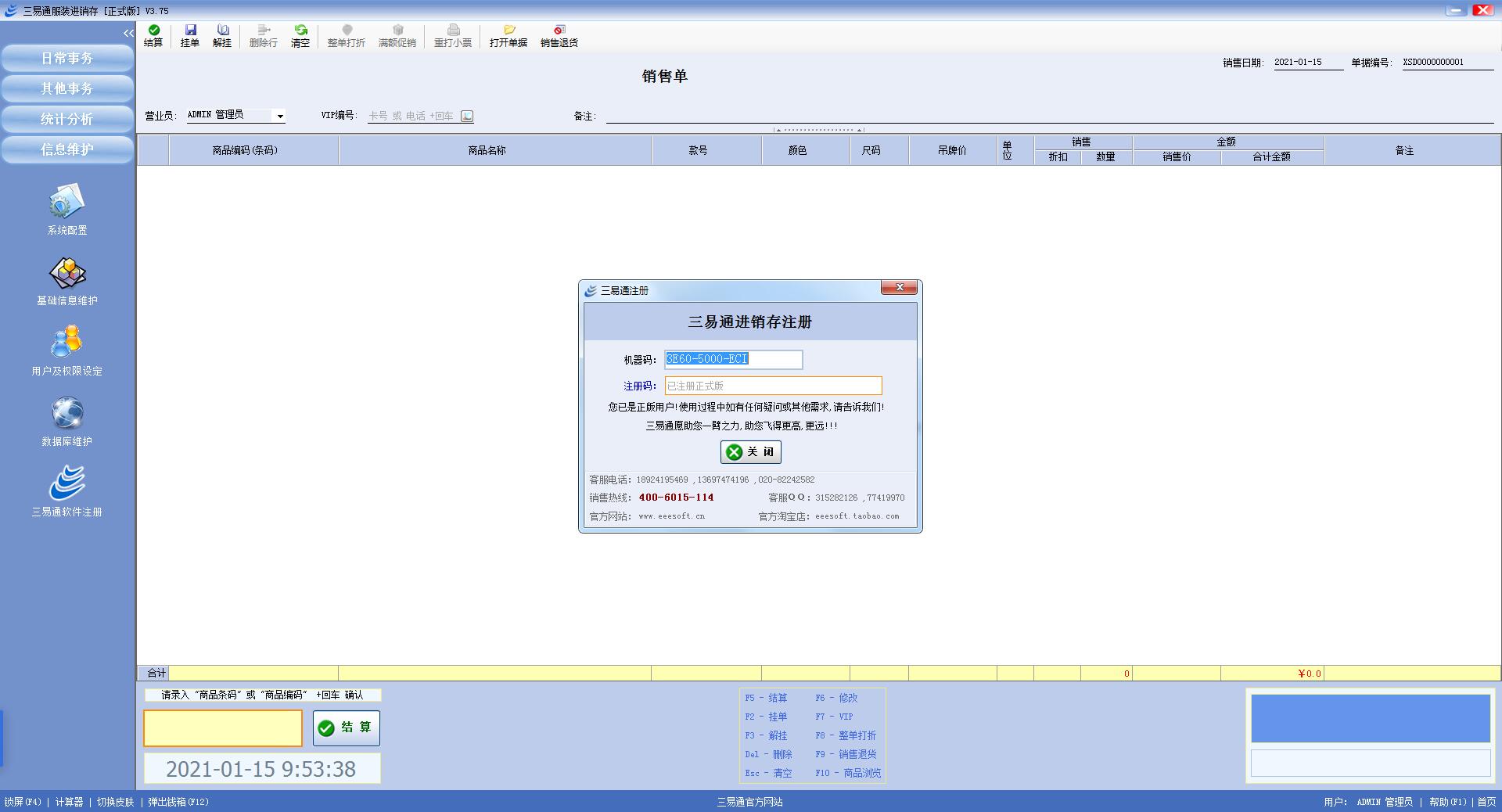Open 三易通软件注册 in the sidebar

tap(67, 491)
